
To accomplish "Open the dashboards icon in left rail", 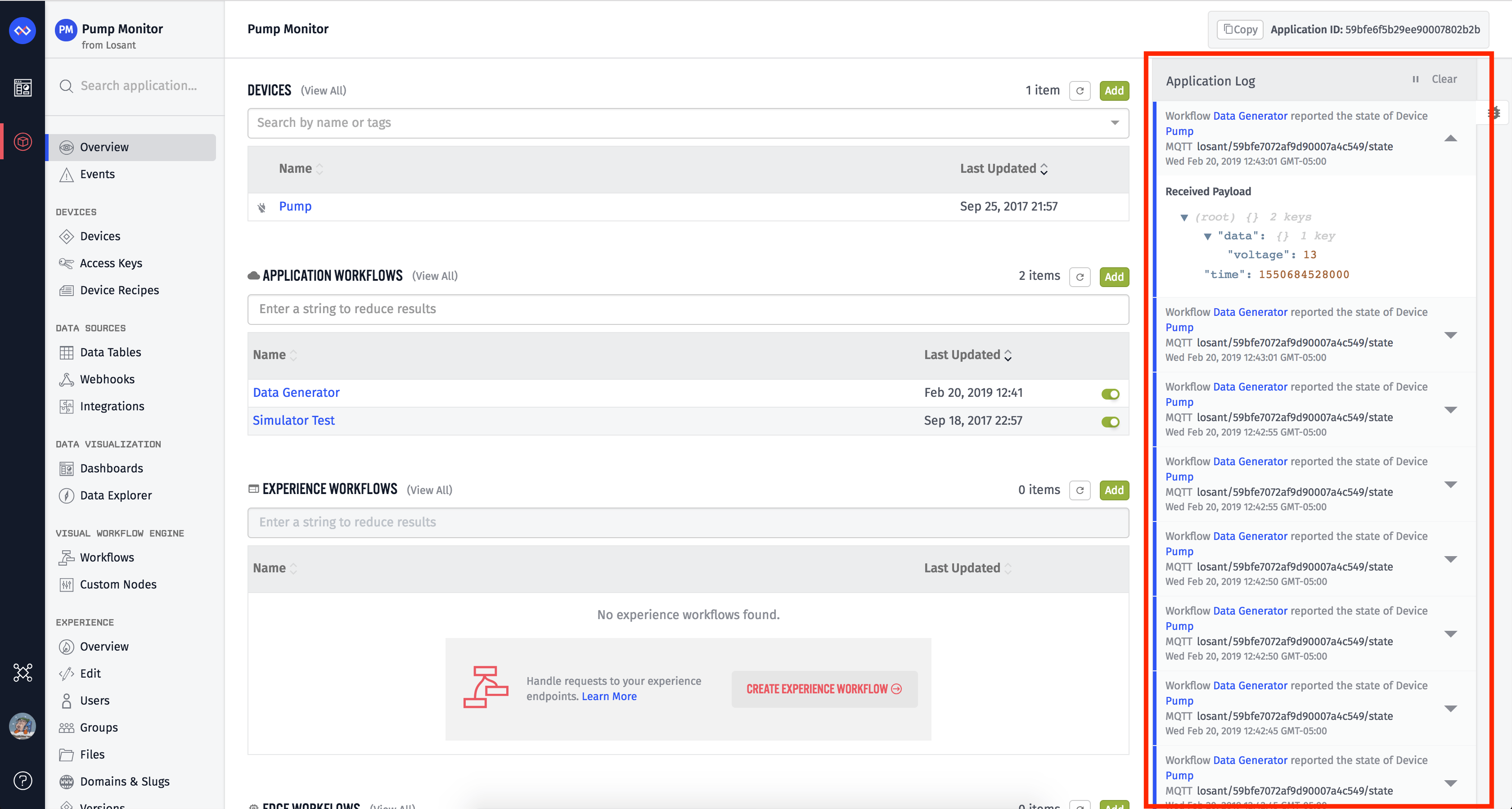I will point(22,88).
